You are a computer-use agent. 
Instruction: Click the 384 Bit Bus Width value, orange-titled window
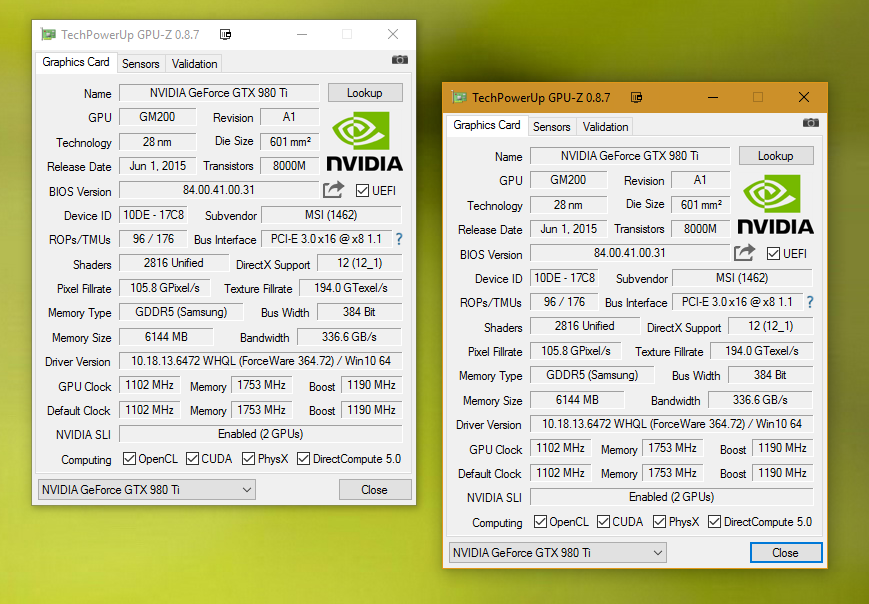click(770, 375)
